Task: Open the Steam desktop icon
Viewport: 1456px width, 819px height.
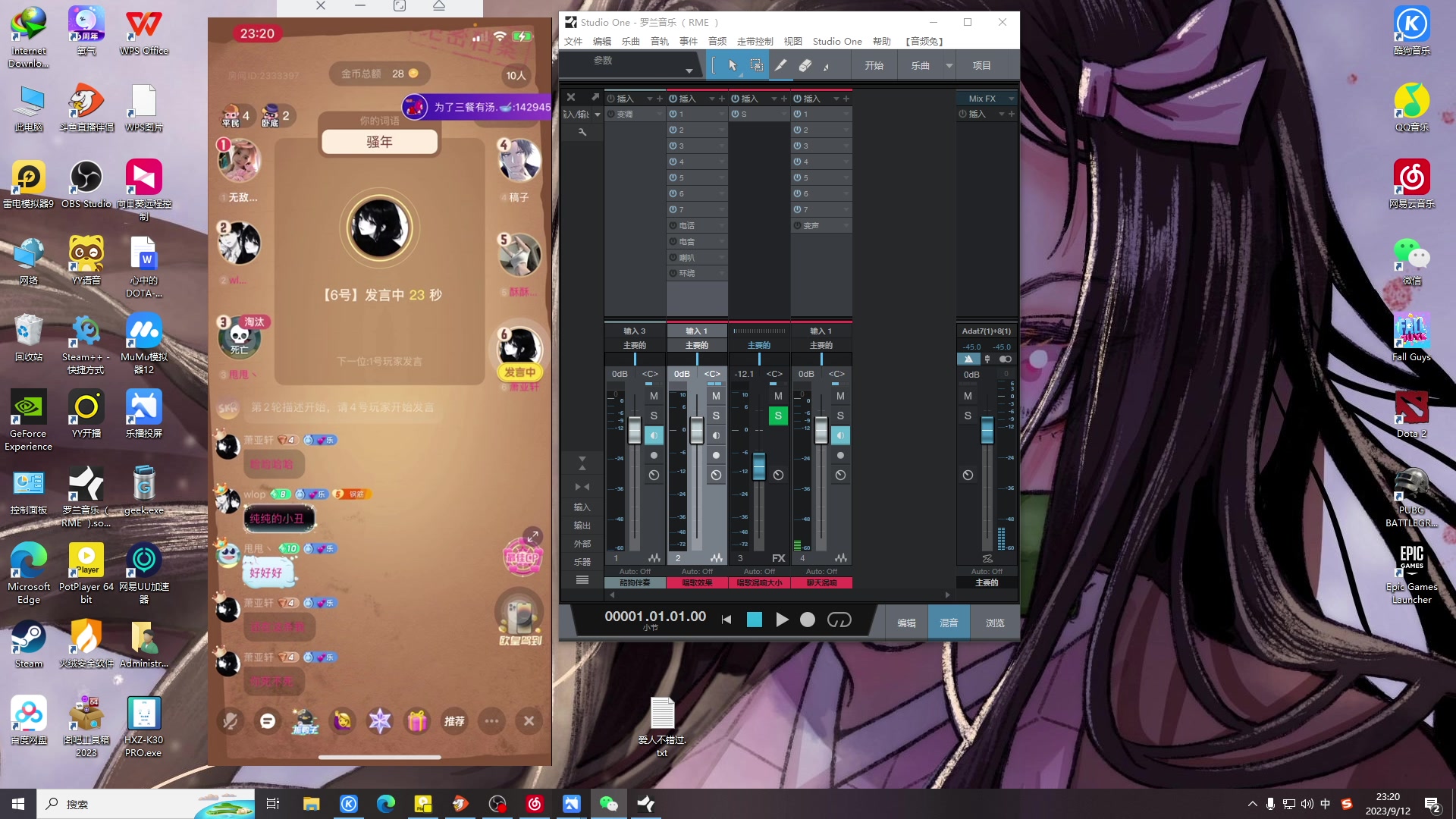Action: 29,644
